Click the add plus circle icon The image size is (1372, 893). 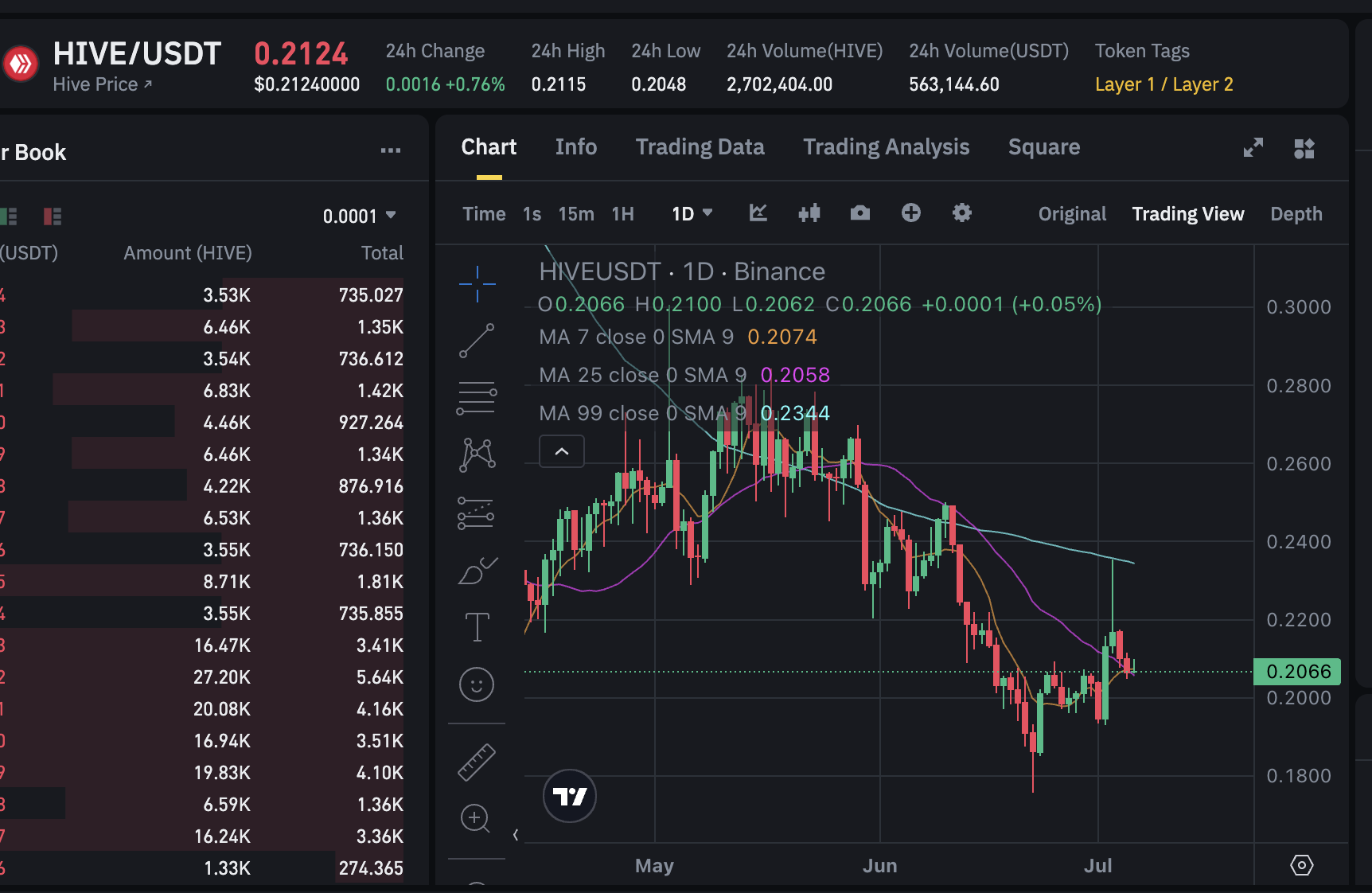(x=911, y=213)
